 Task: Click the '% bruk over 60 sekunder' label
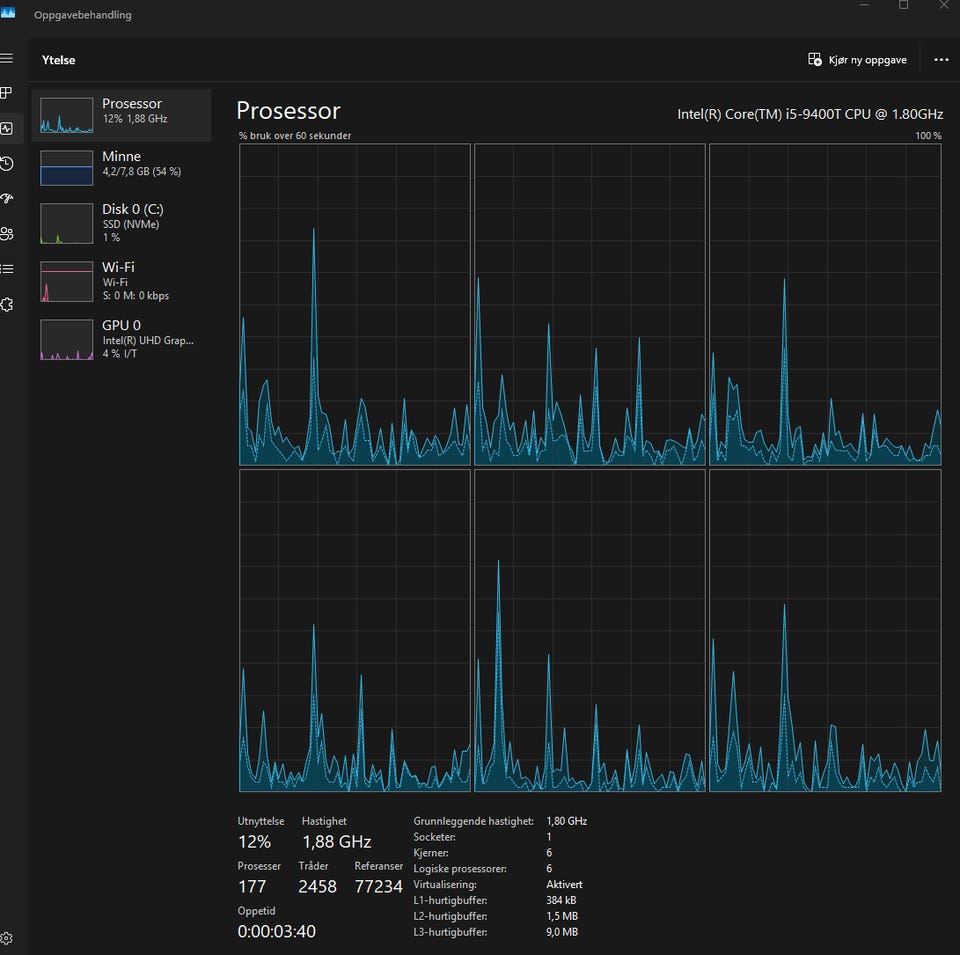tap(295, 135)
